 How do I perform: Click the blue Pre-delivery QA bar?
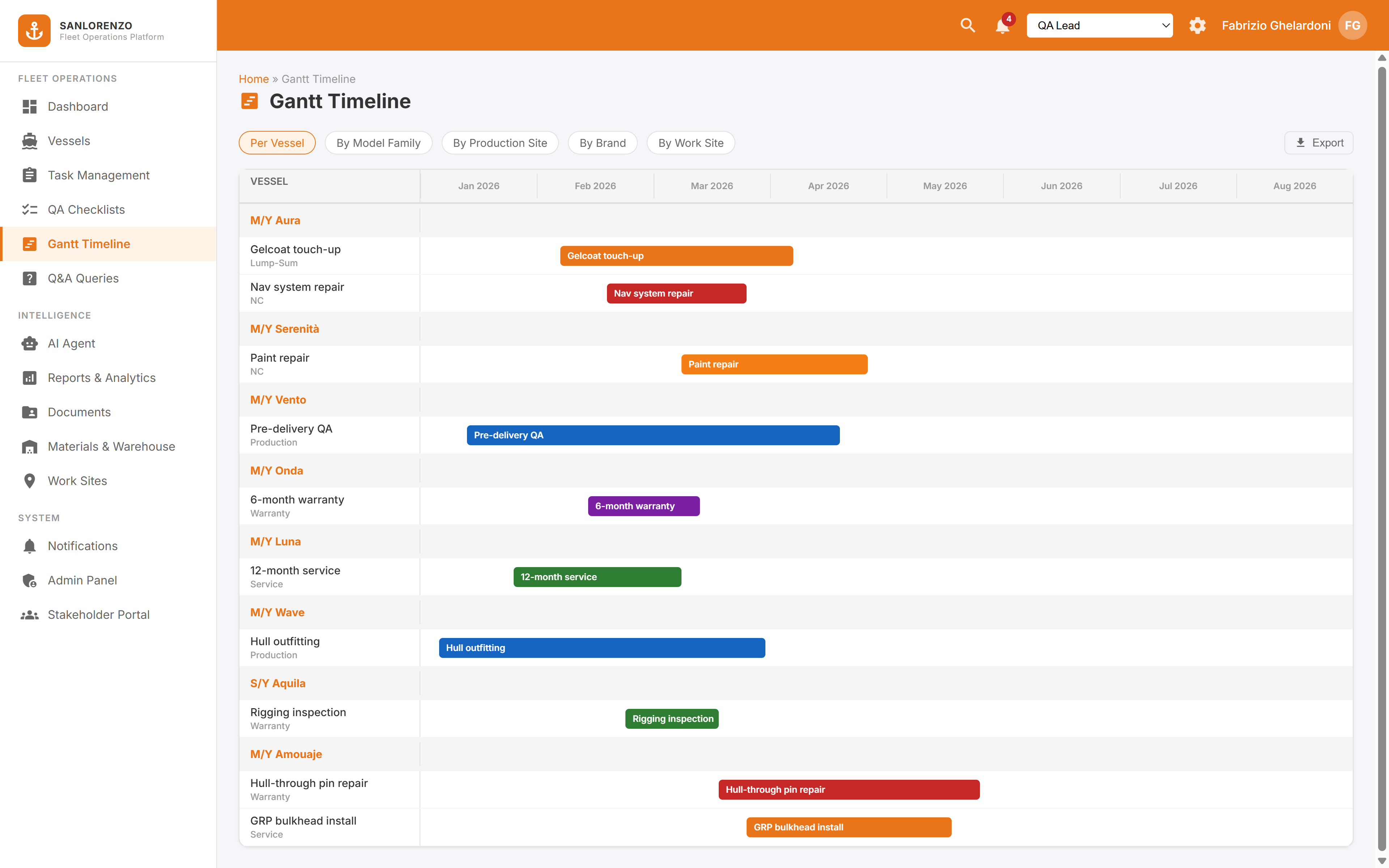tap(653, 435)
